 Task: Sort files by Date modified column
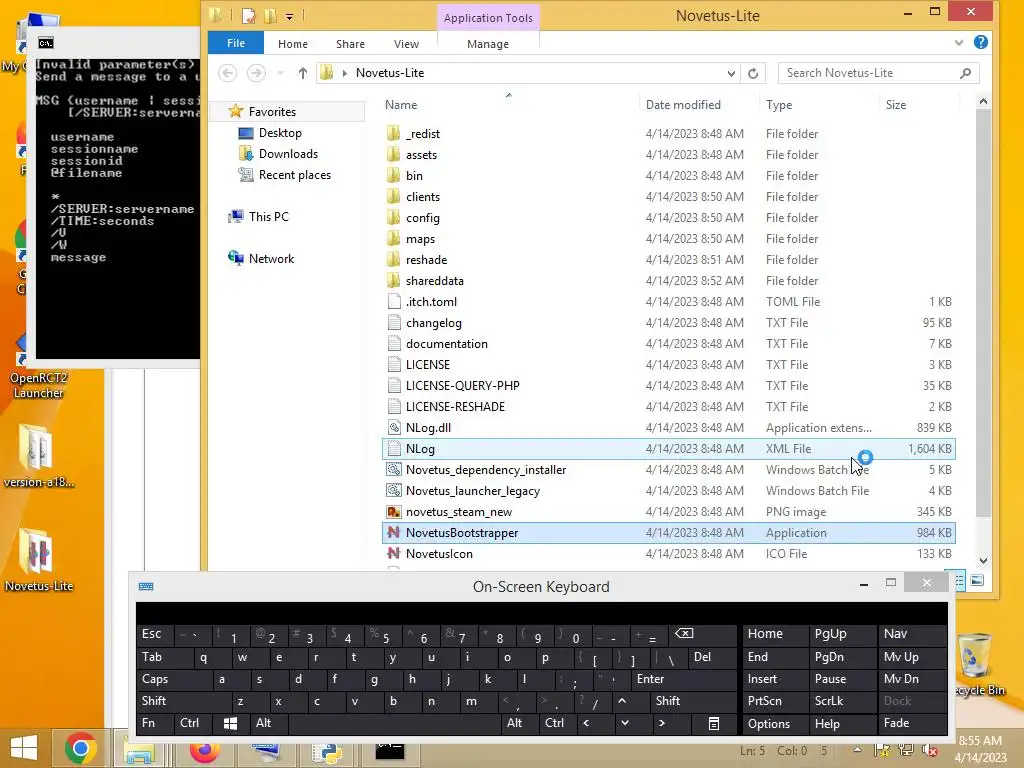698,104
